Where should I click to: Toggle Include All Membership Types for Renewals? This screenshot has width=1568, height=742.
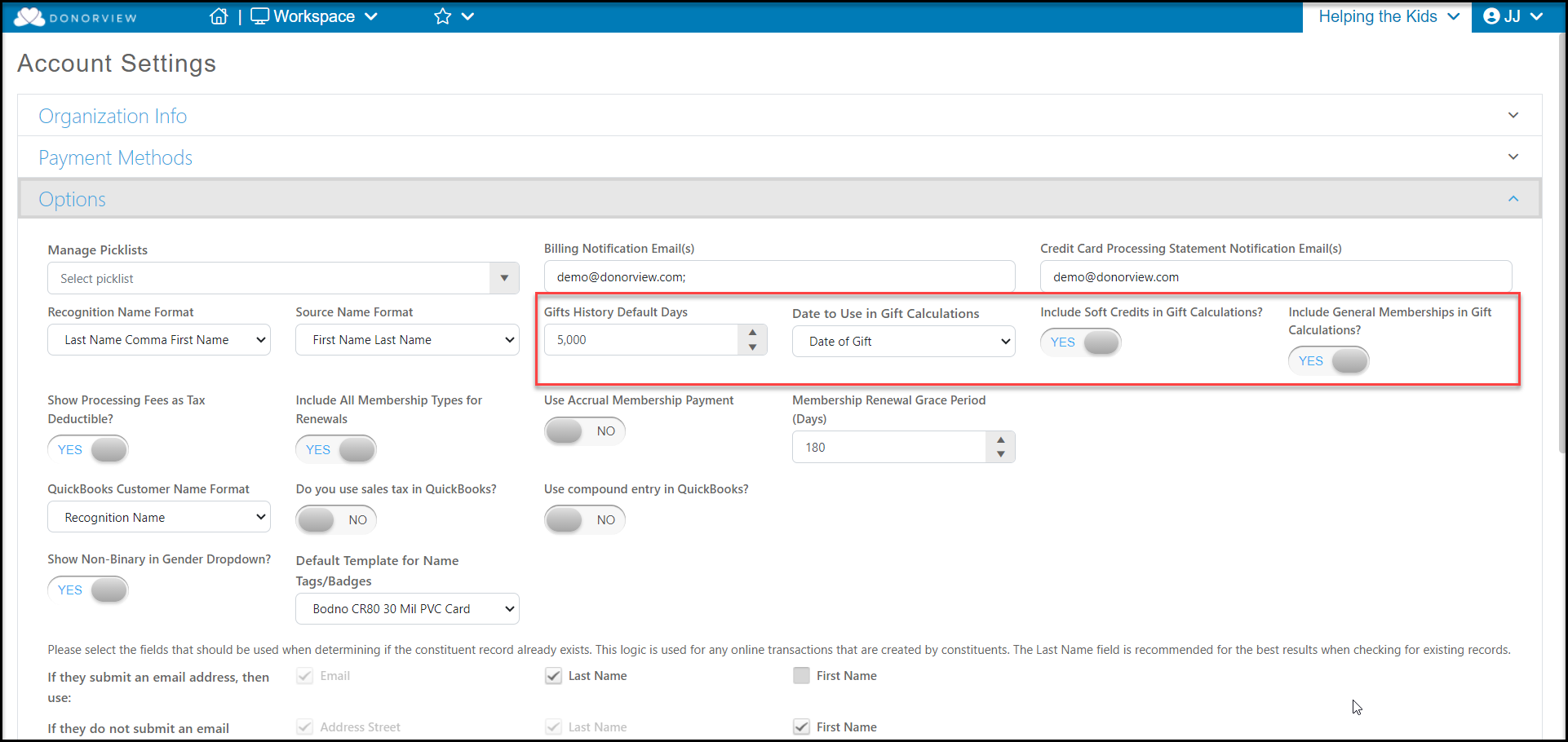[336, 449]
